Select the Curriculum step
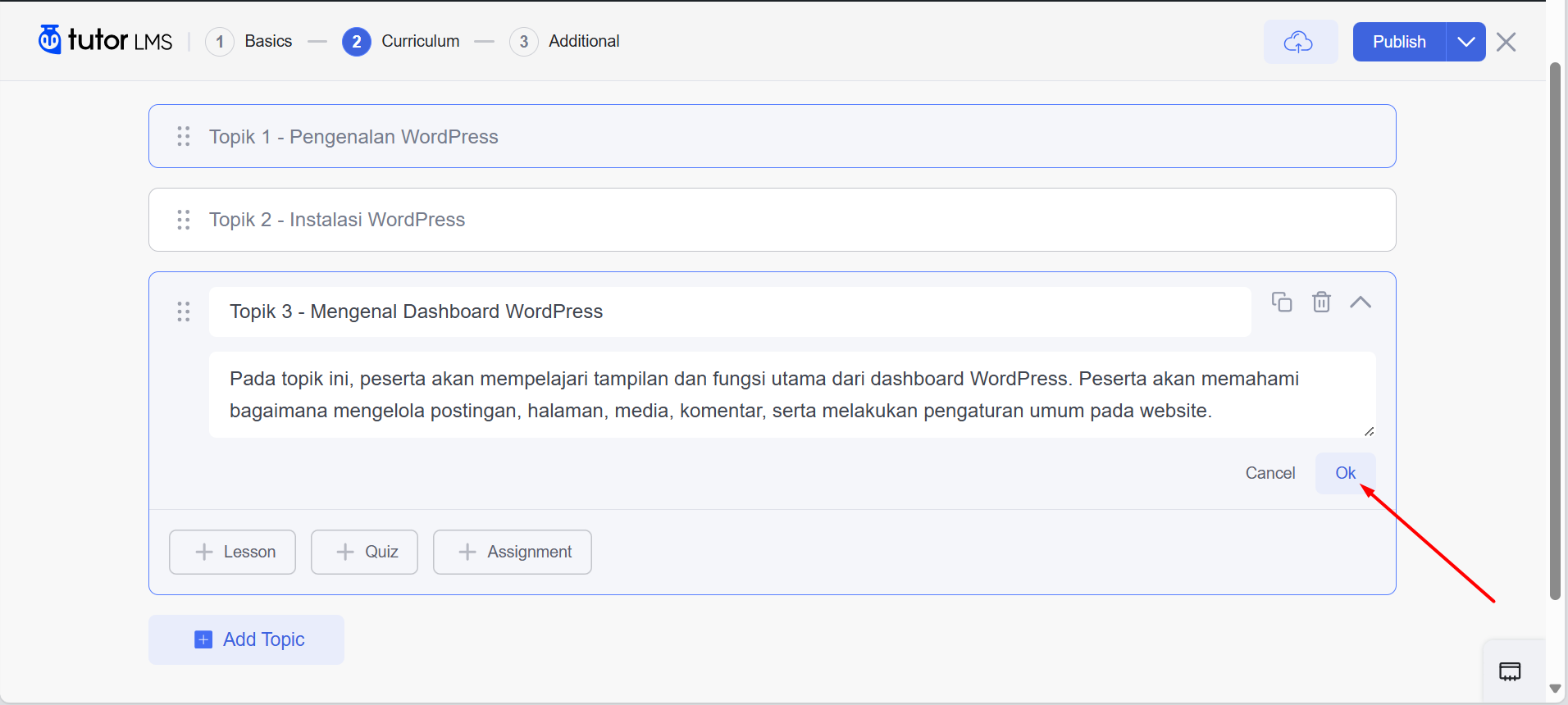The width and height of the screenshot is (1568, 705). (x=401, y=41)
